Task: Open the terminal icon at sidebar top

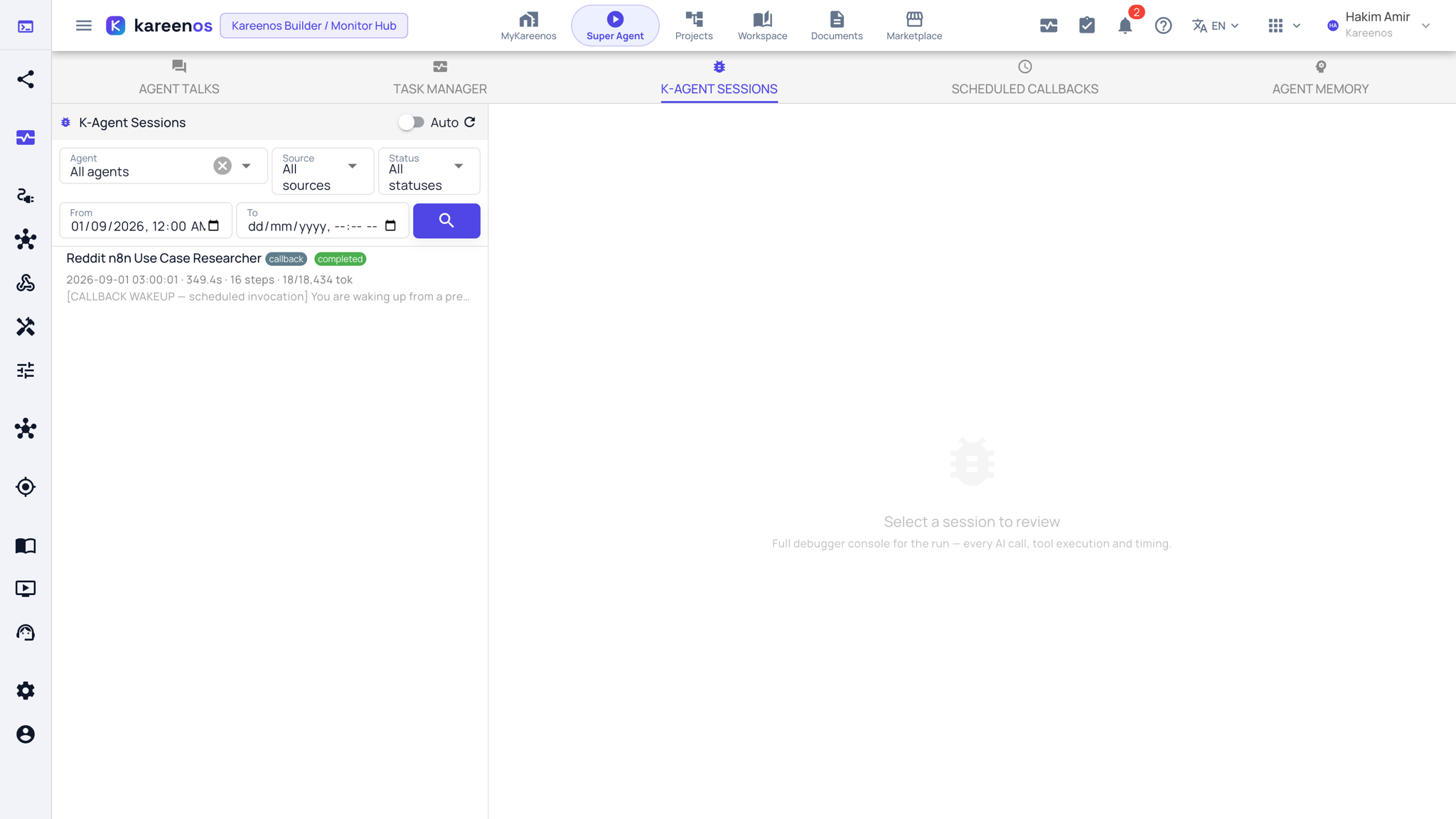Action: pos(26,26)
